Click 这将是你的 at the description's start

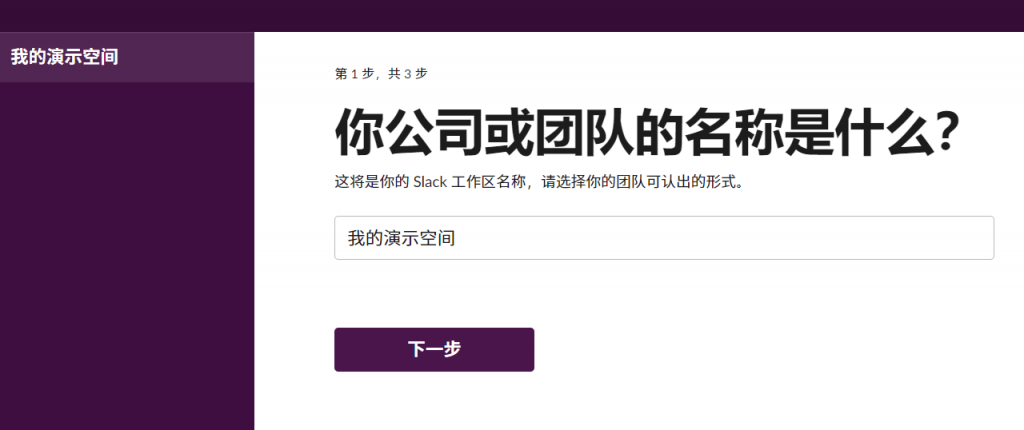[372, 182]
